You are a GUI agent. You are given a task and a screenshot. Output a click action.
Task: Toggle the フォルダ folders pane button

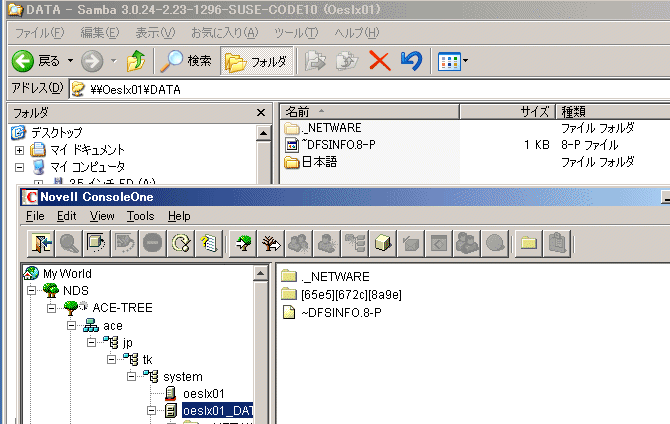[257, 61]
